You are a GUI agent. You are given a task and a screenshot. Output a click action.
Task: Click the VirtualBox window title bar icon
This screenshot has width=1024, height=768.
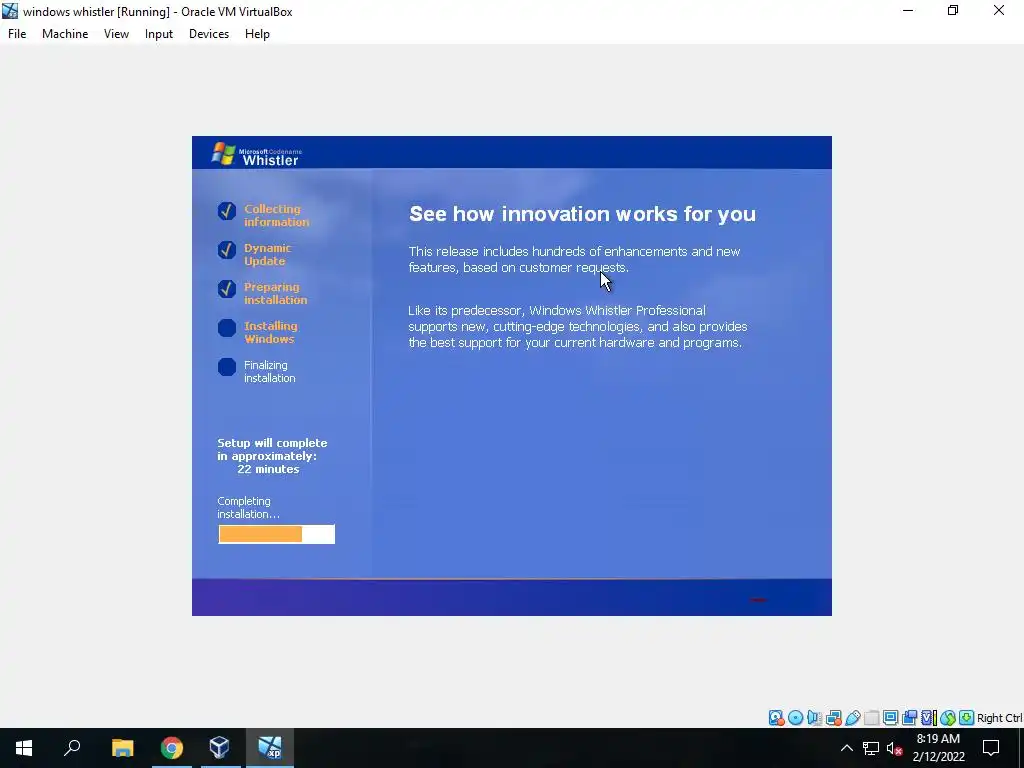(x=10, y=11)
